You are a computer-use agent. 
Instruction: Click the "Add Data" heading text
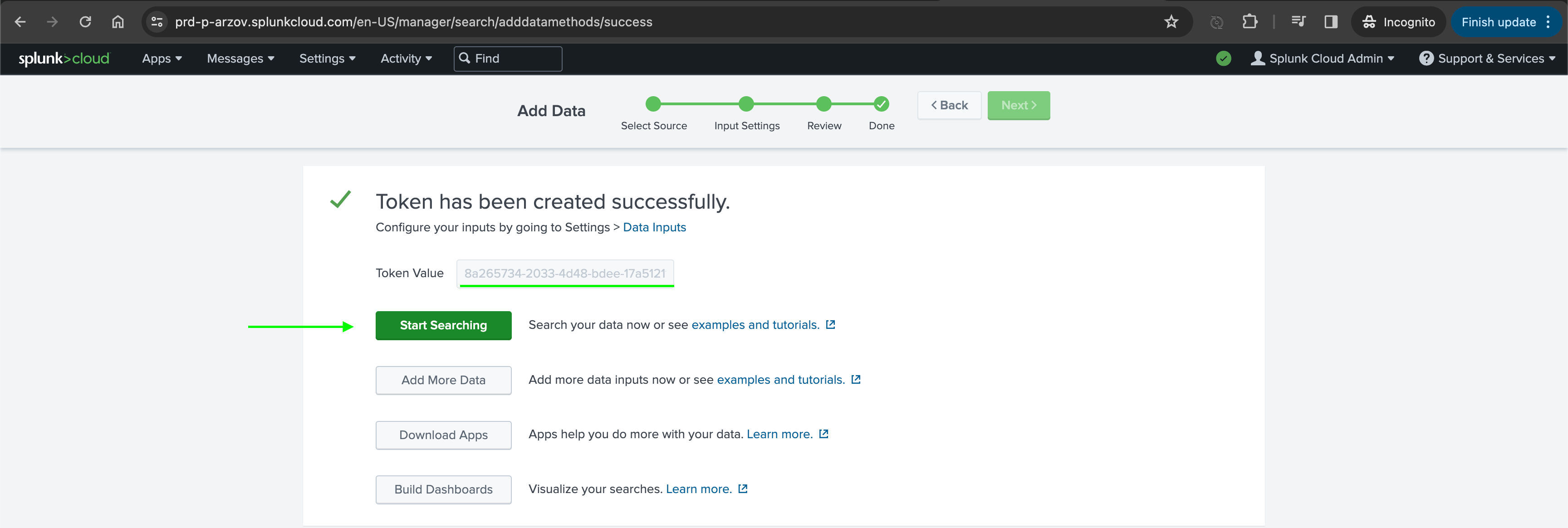pos(552,111)
